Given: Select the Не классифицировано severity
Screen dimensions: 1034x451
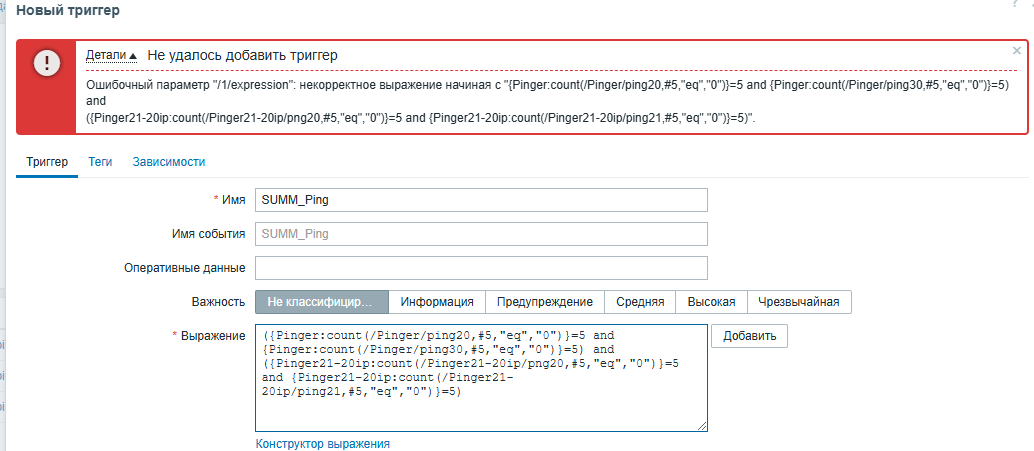Looking at the screenshot, I should (320, 302).
